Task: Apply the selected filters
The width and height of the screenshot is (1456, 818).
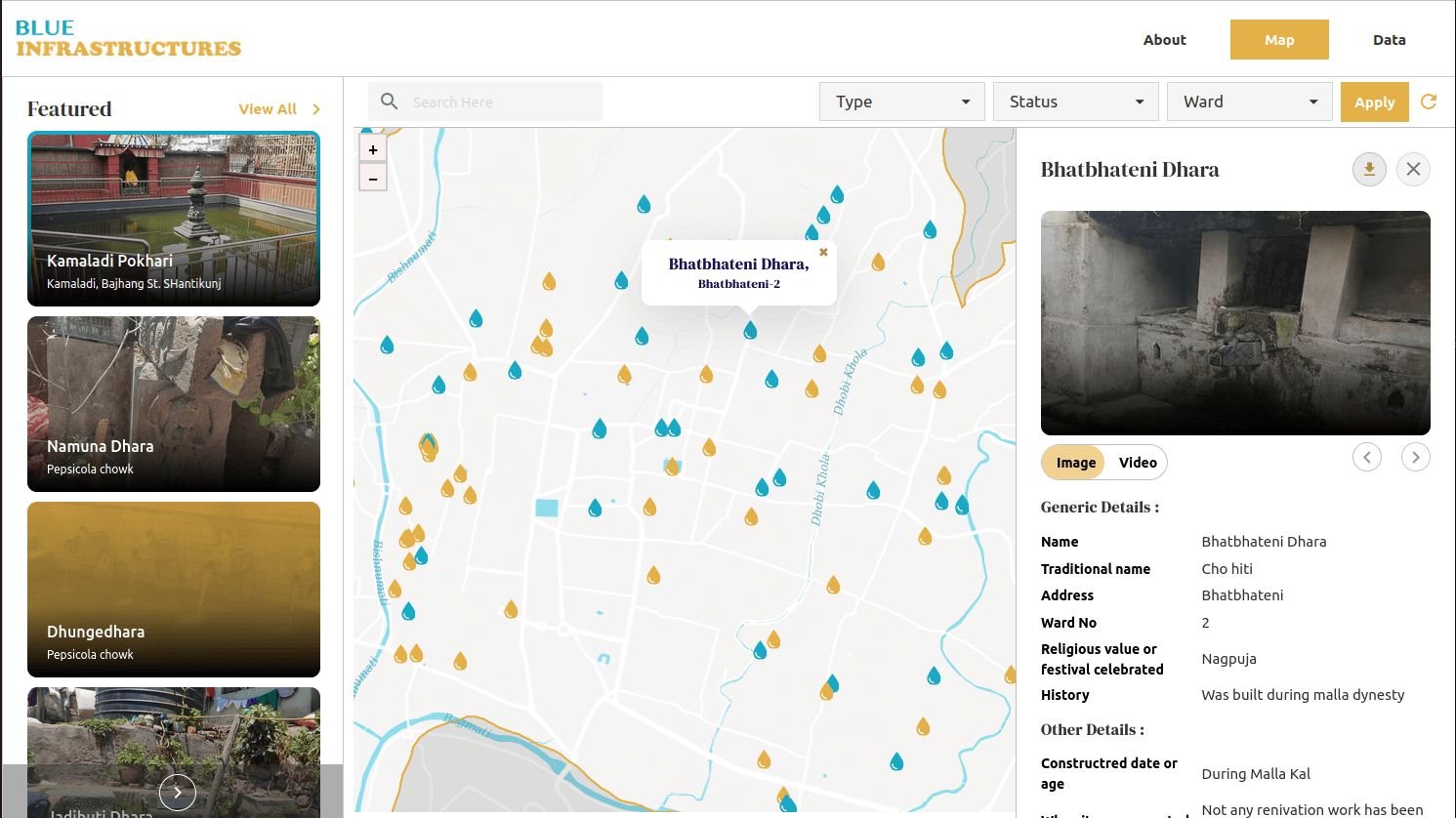Action: (1374, 102)
